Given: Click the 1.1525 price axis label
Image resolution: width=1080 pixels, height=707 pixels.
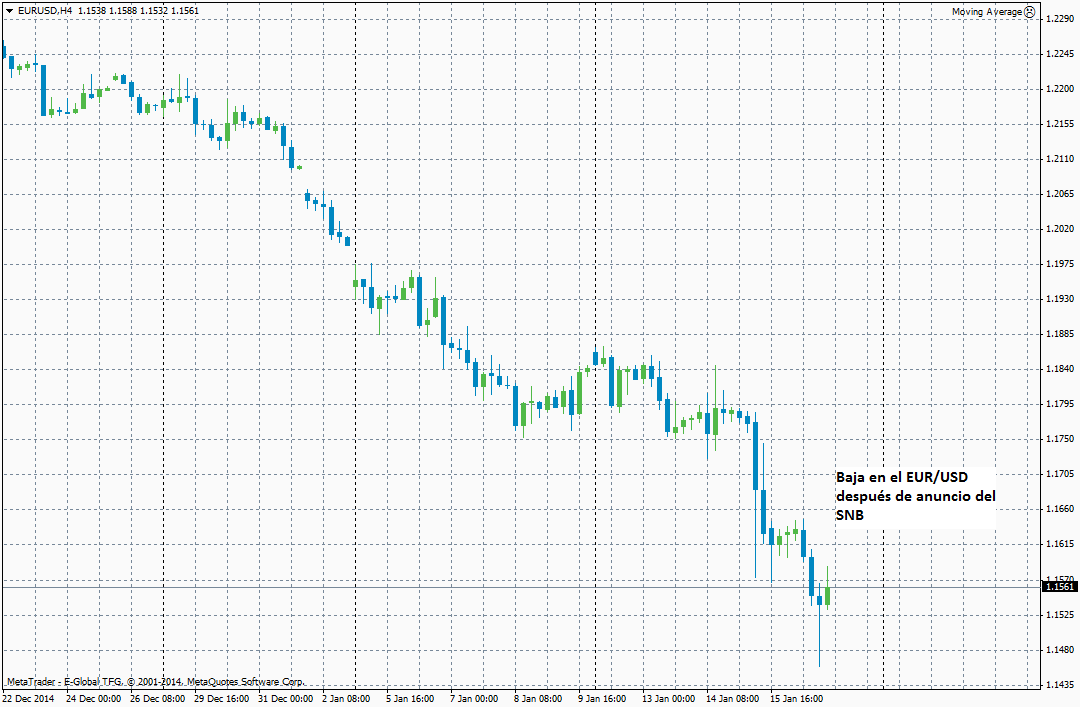Looking at the screenshot, I should tap(1059, 615).
